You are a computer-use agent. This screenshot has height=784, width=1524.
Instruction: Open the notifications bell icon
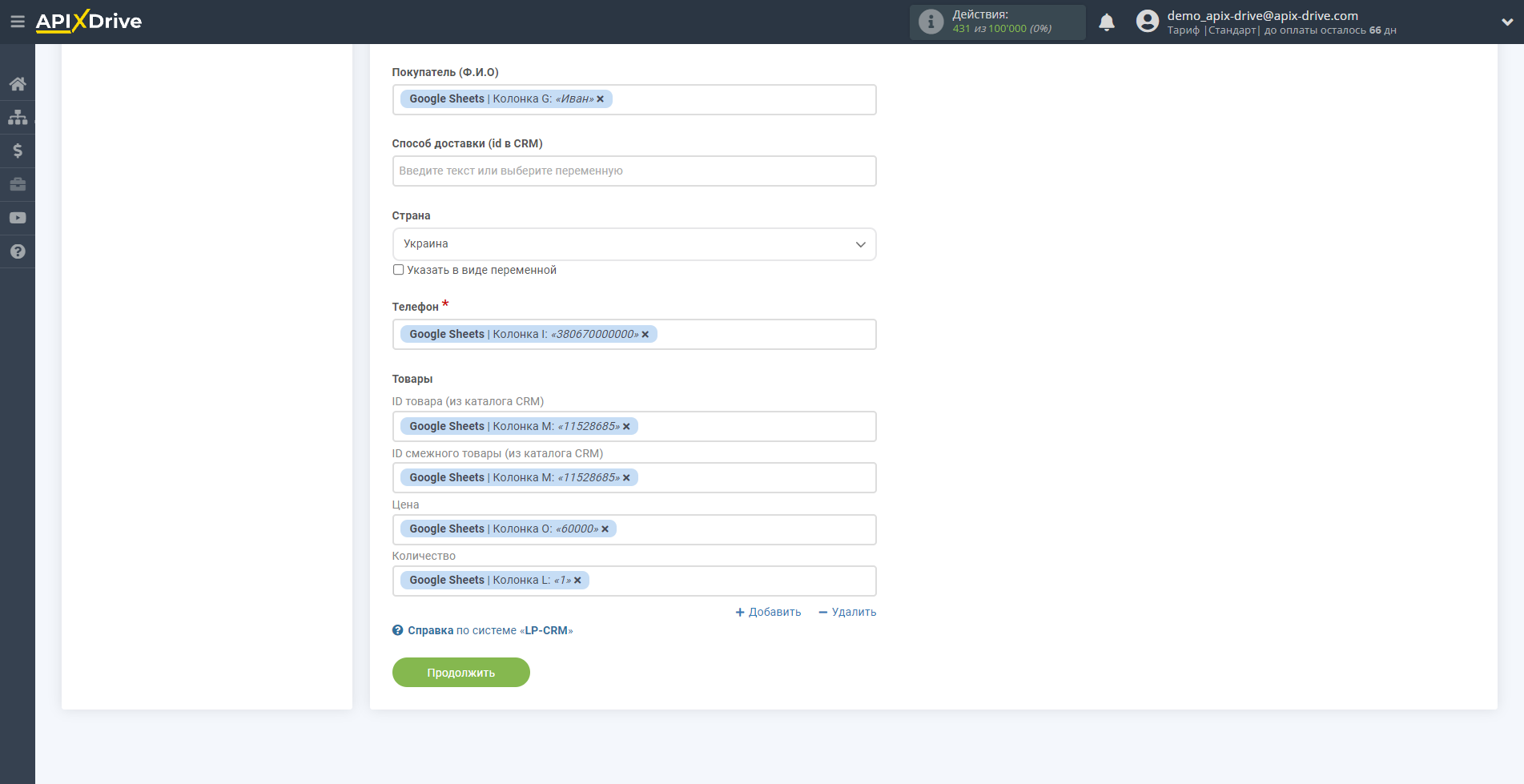click(1107, 22)
